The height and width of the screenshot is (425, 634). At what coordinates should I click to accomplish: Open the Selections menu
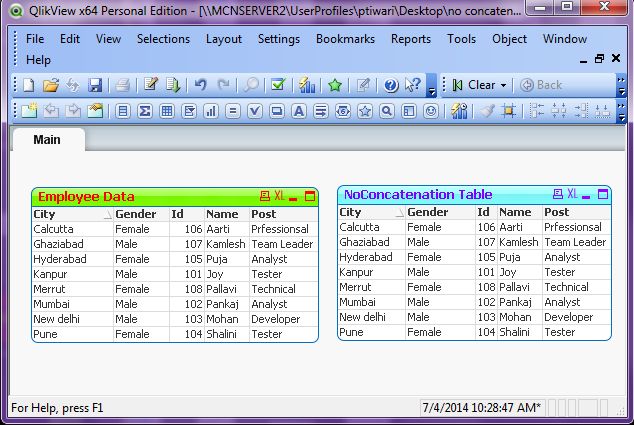click(163, 39)
